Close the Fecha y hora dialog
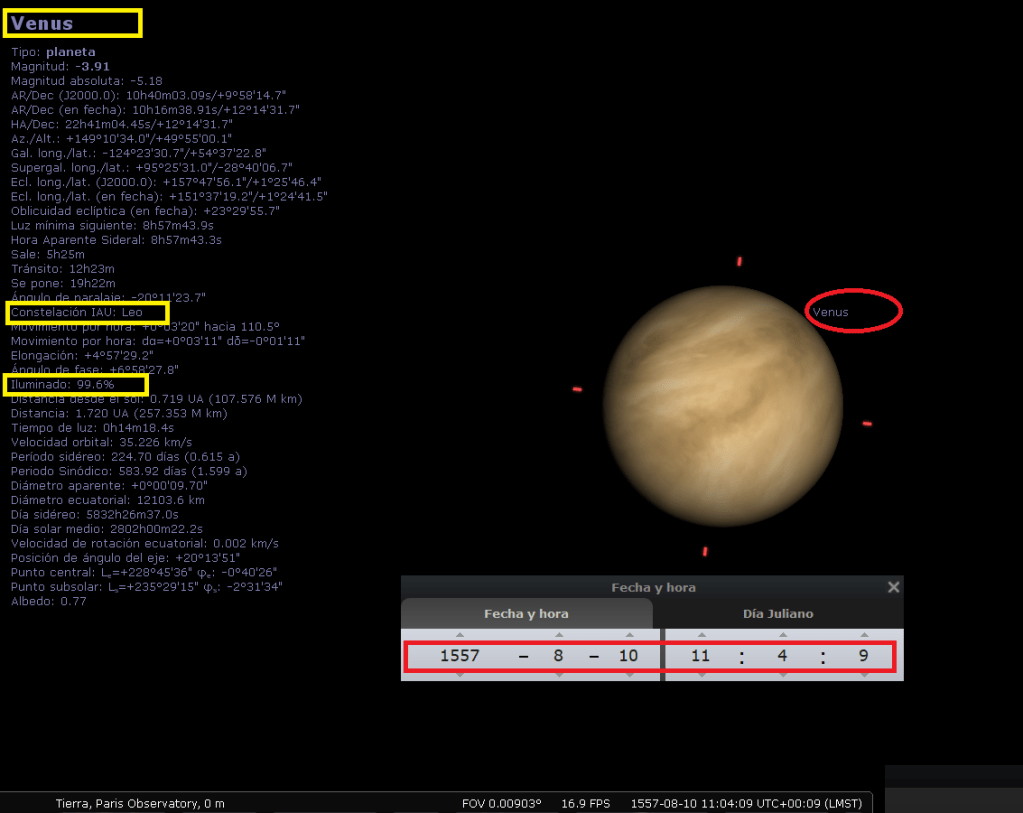The height and width of the screenshot is (813, 1023). [x=893, y=588]
